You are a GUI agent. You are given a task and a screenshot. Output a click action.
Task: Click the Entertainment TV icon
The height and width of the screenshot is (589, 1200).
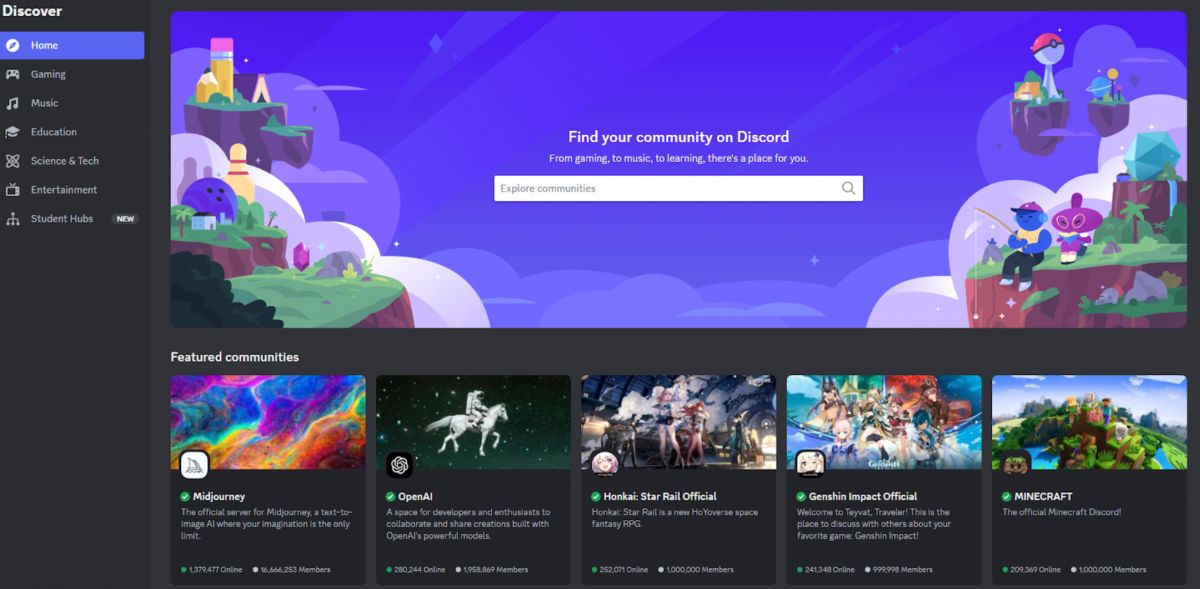pyautogui.click(x=13, y=190)
